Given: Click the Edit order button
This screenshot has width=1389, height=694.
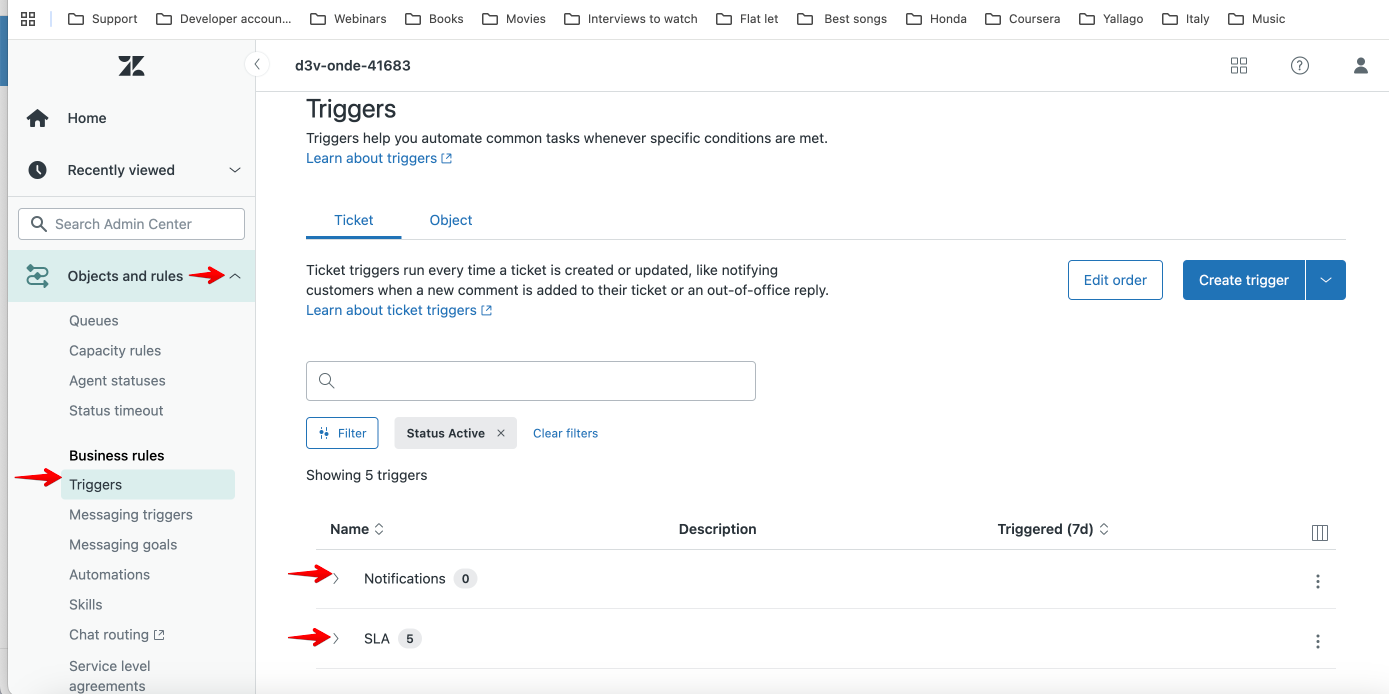Looking at the screenshot, I should point(1115,280).
